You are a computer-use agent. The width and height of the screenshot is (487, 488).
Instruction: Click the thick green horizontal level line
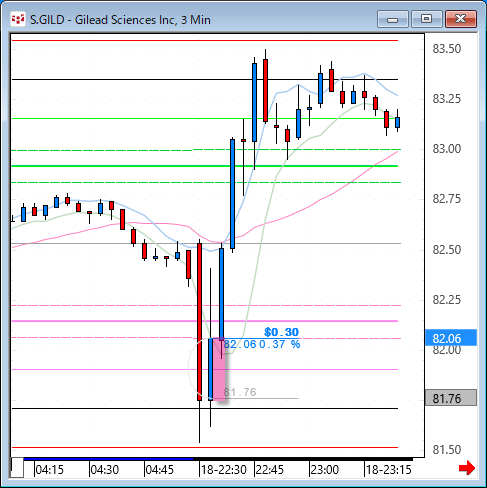click(x=205, y=166)
